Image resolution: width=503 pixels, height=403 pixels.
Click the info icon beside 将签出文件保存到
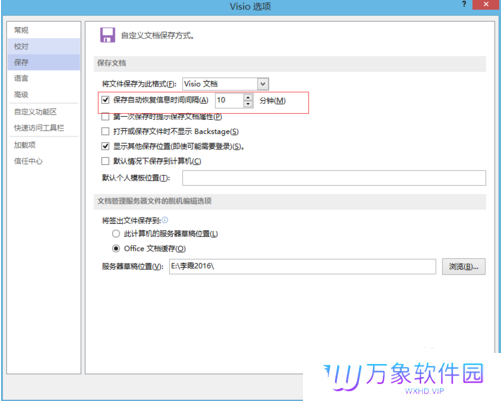pyautogui.click(x=165, y=220)
